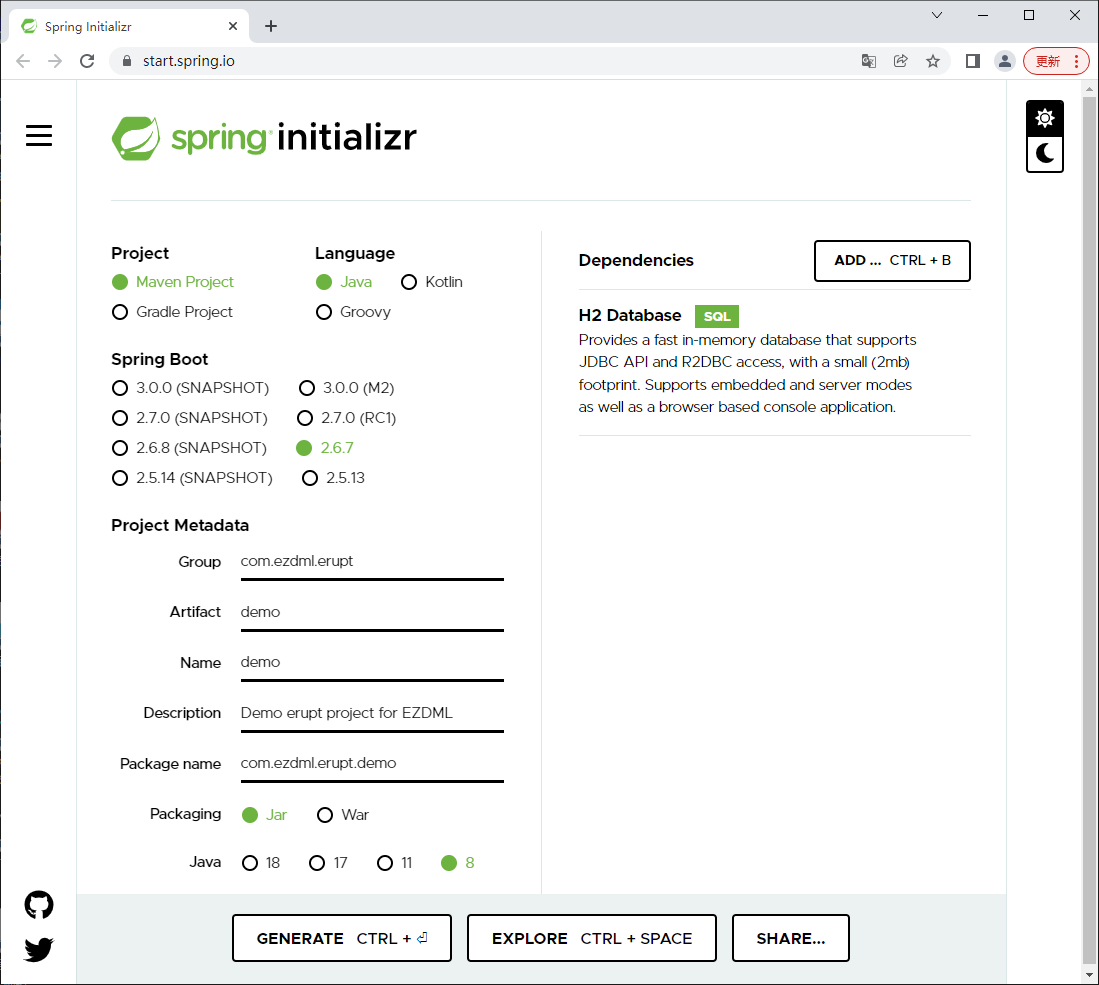Choose Java language
This screenshot has height=985, width=1099.
(x=343, y=282)
